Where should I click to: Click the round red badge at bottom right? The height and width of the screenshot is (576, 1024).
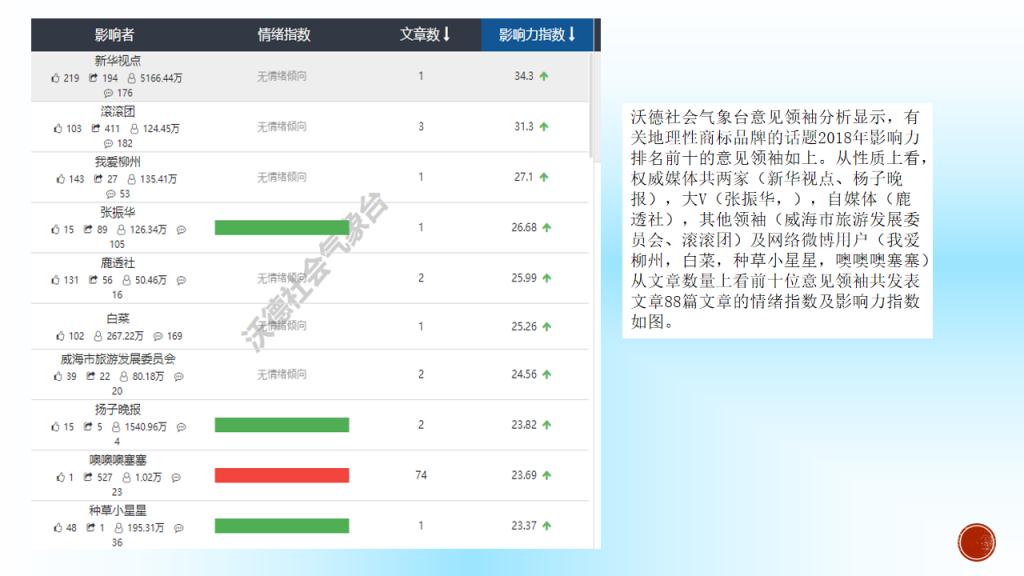tap(976, 542)
